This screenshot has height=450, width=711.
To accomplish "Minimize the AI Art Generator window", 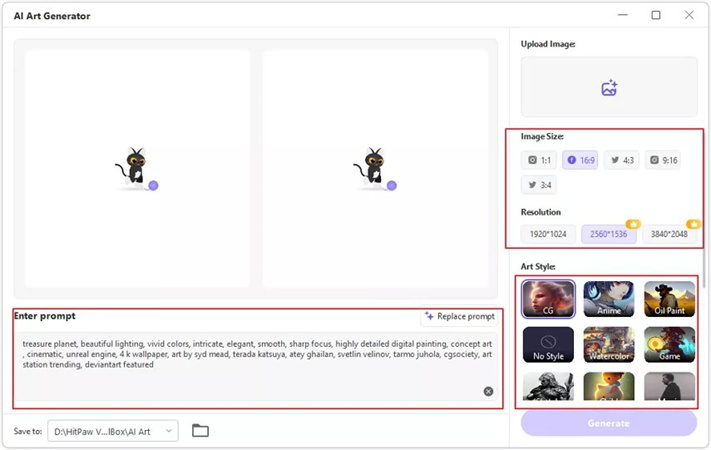I will click(x=623, y=15).
